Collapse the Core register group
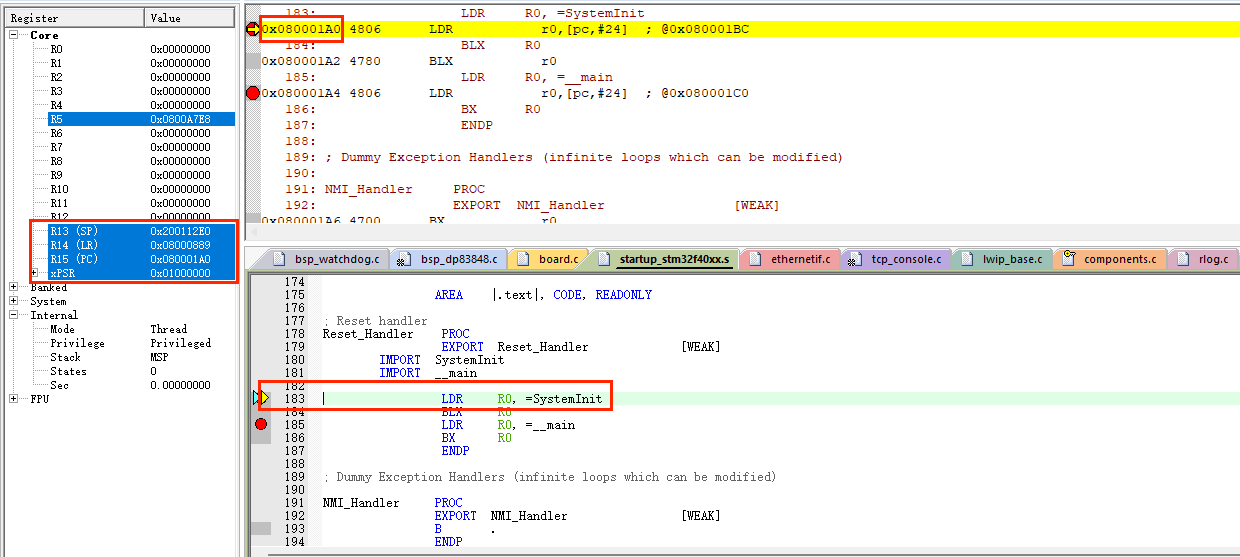Screen dimensions: 1240x557 [14, 35]
